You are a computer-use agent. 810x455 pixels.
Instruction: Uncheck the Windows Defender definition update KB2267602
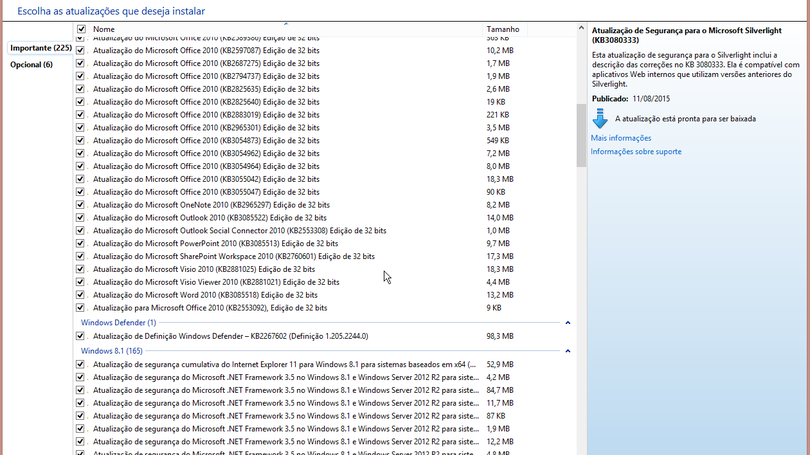(80, 336)
